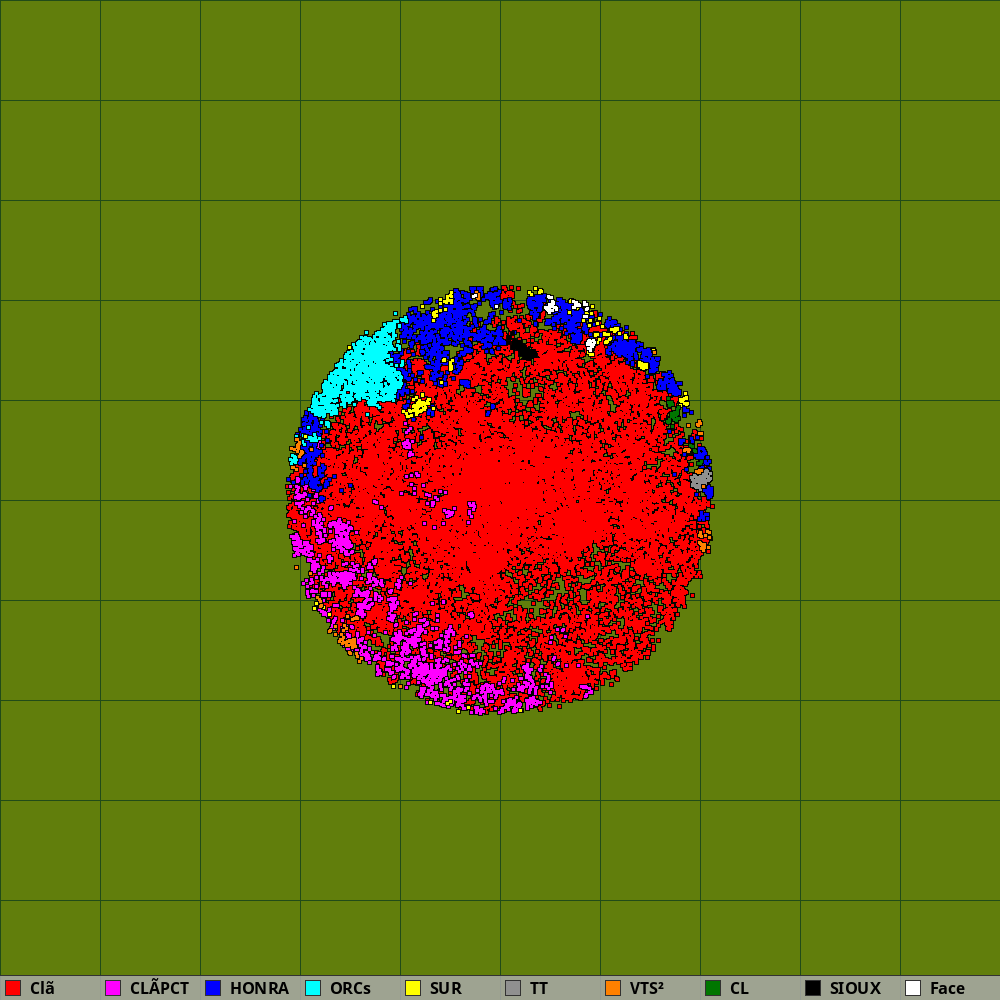Screen dimensions: 1000x1000
Task: Select the 'CL' legend label
Action: [x=739, y=988]
